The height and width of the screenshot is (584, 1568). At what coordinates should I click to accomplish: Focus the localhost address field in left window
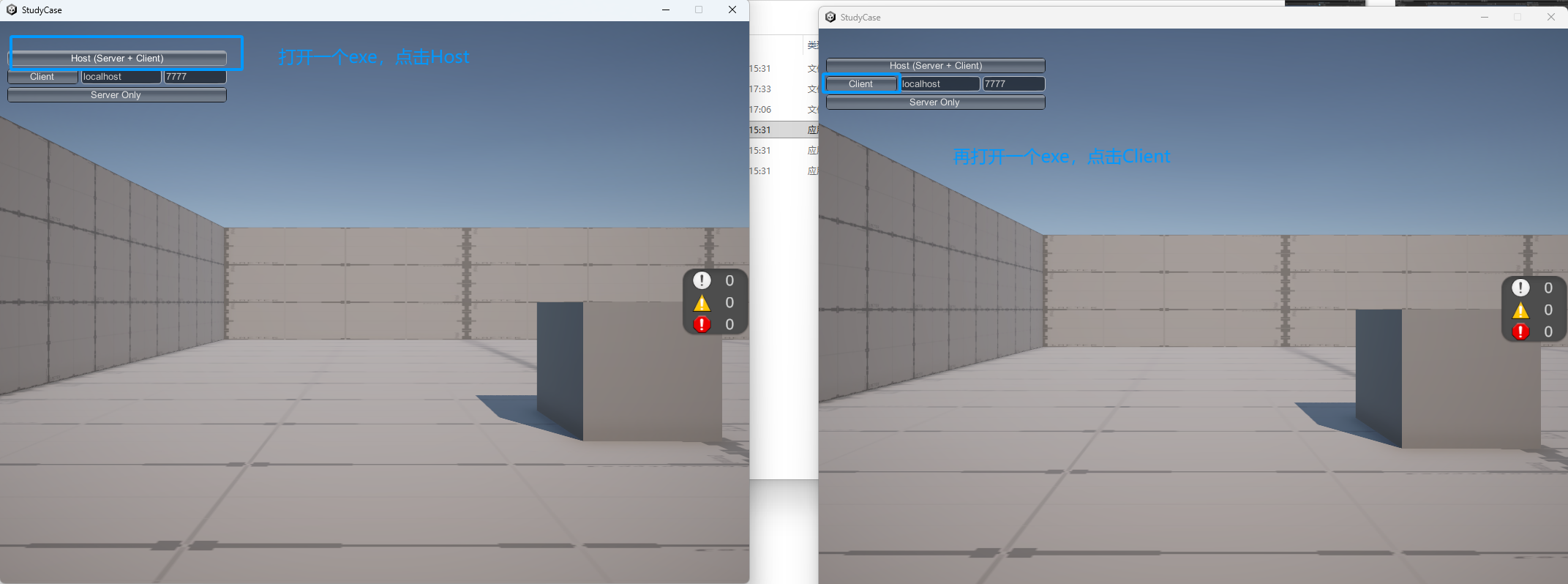[120, 77]
